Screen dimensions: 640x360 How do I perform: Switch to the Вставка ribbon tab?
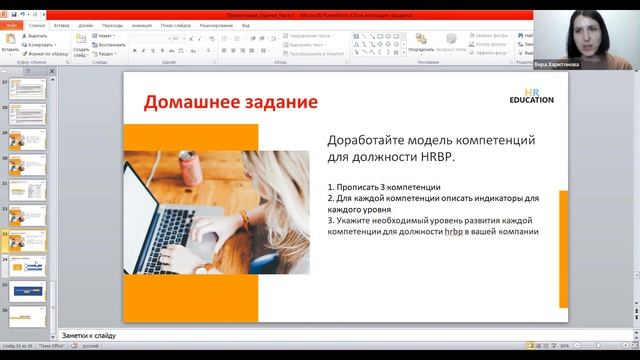tap(62, 25)
